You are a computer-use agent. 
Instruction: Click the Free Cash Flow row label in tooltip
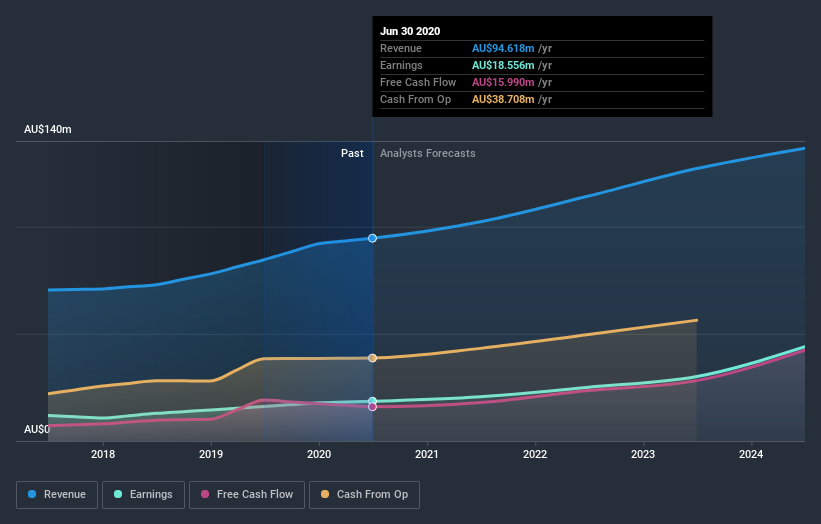pos(418,82)
